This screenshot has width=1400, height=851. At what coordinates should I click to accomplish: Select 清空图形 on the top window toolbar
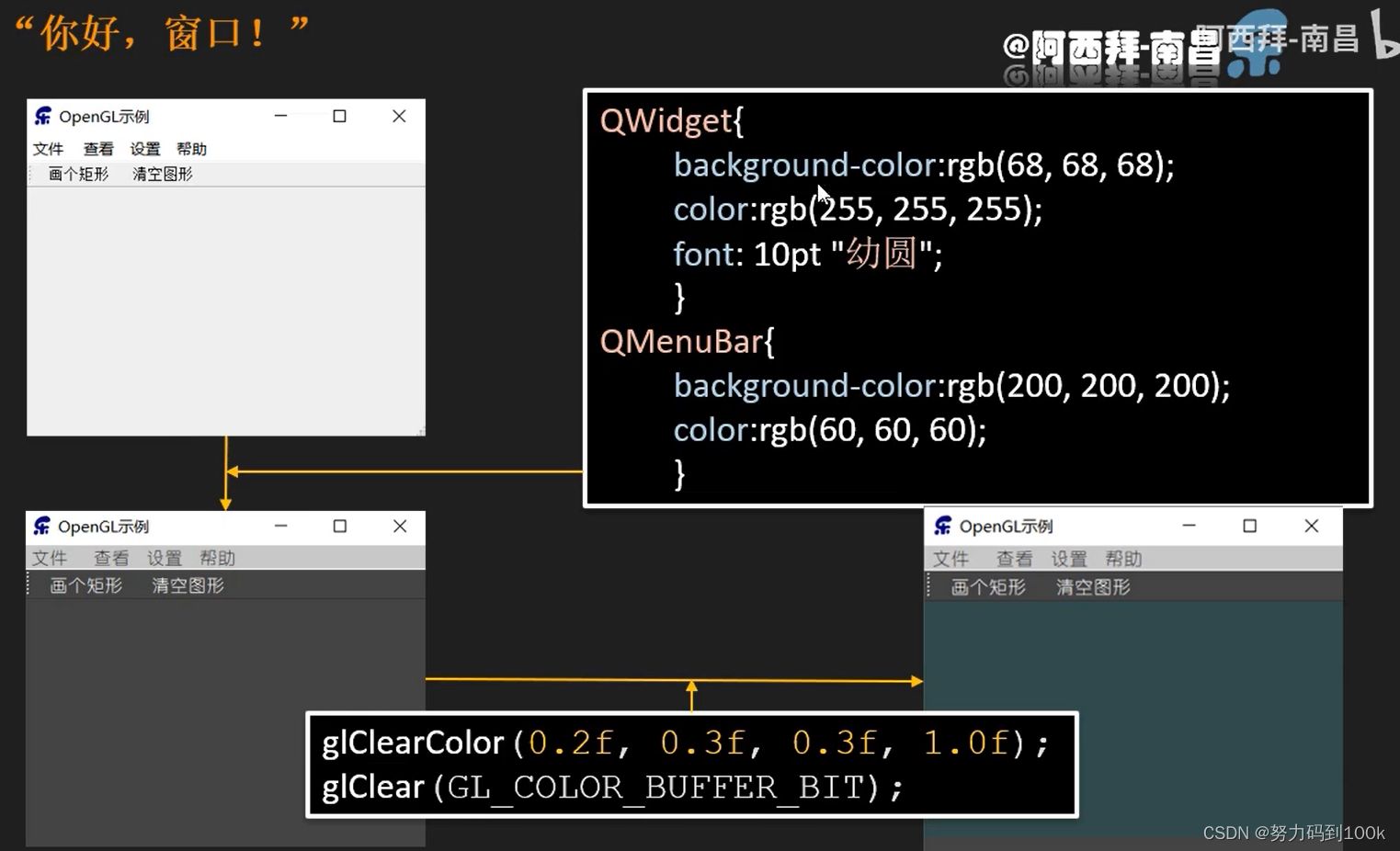point(162,174)
